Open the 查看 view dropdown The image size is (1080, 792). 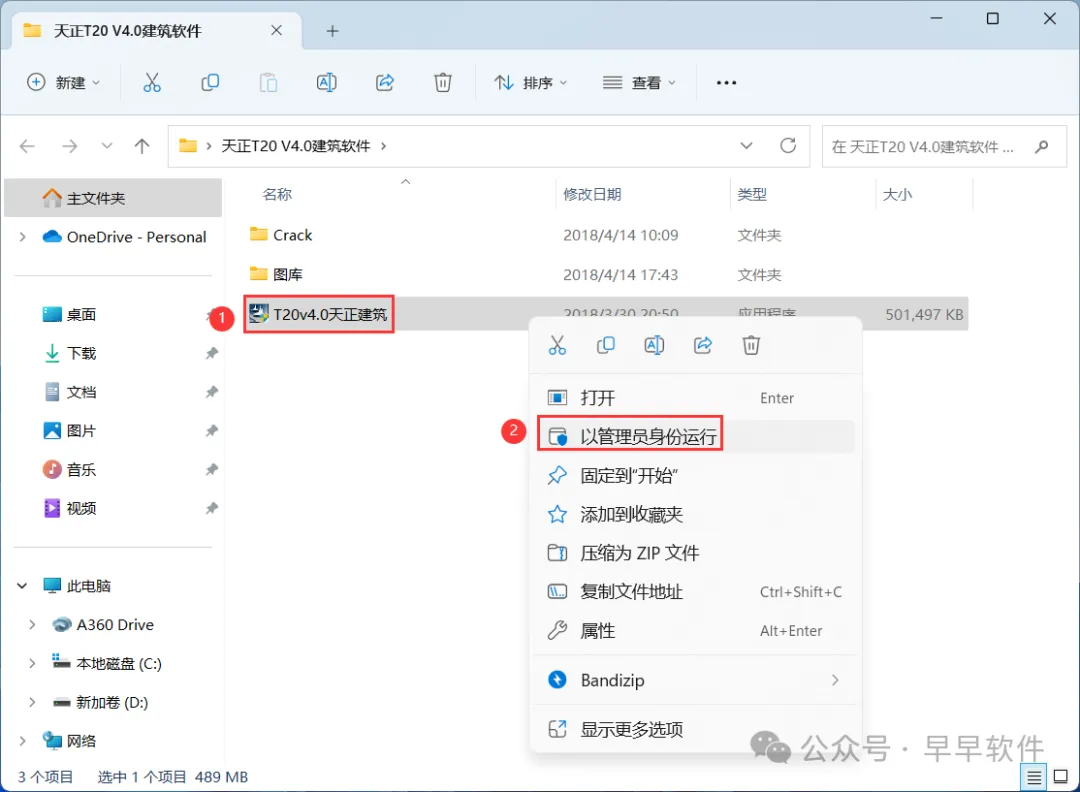(x=639, y=83)
